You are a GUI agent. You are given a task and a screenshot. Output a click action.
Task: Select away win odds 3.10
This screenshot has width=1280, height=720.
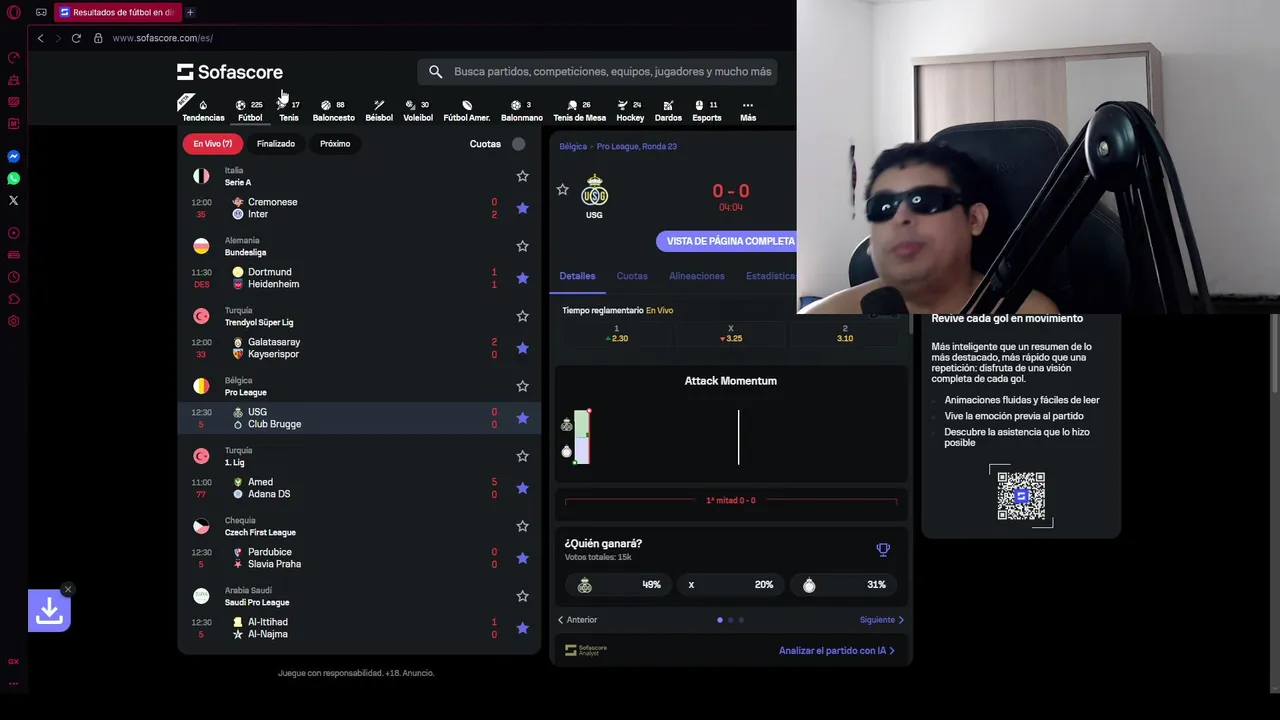[845, 334]
